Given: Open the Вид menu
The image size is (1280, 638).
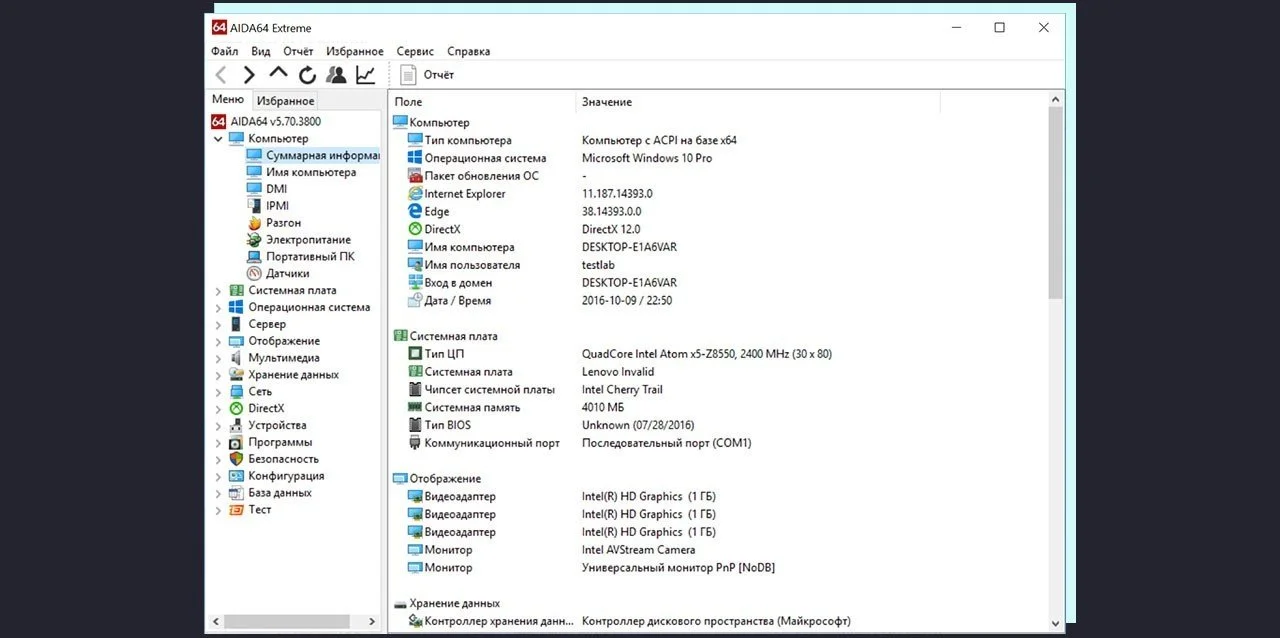Looking at the screenshot, I should coord(260,51).
